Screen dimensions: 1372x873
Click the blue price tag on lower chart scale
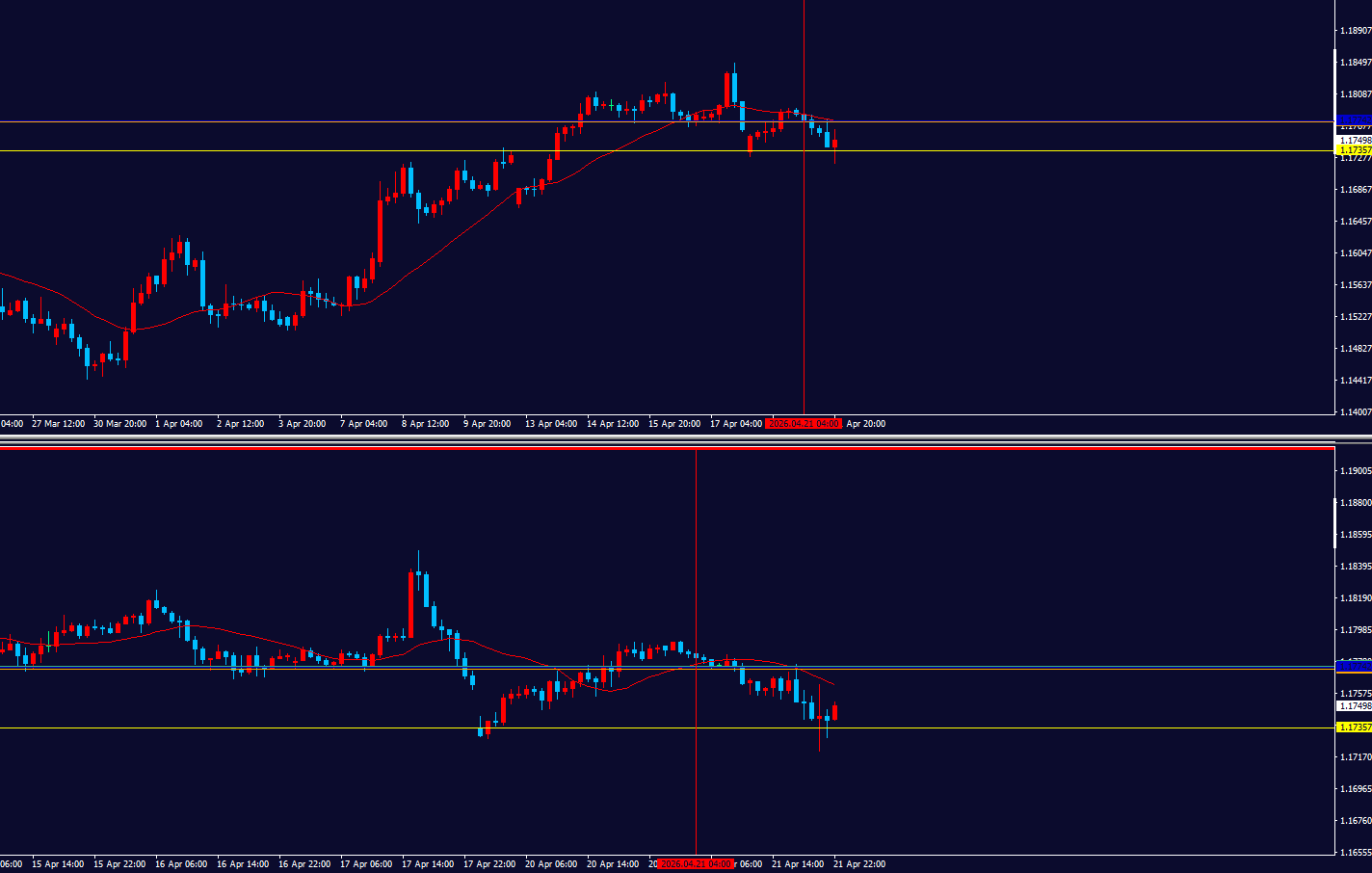click(x=1354, y=666)
